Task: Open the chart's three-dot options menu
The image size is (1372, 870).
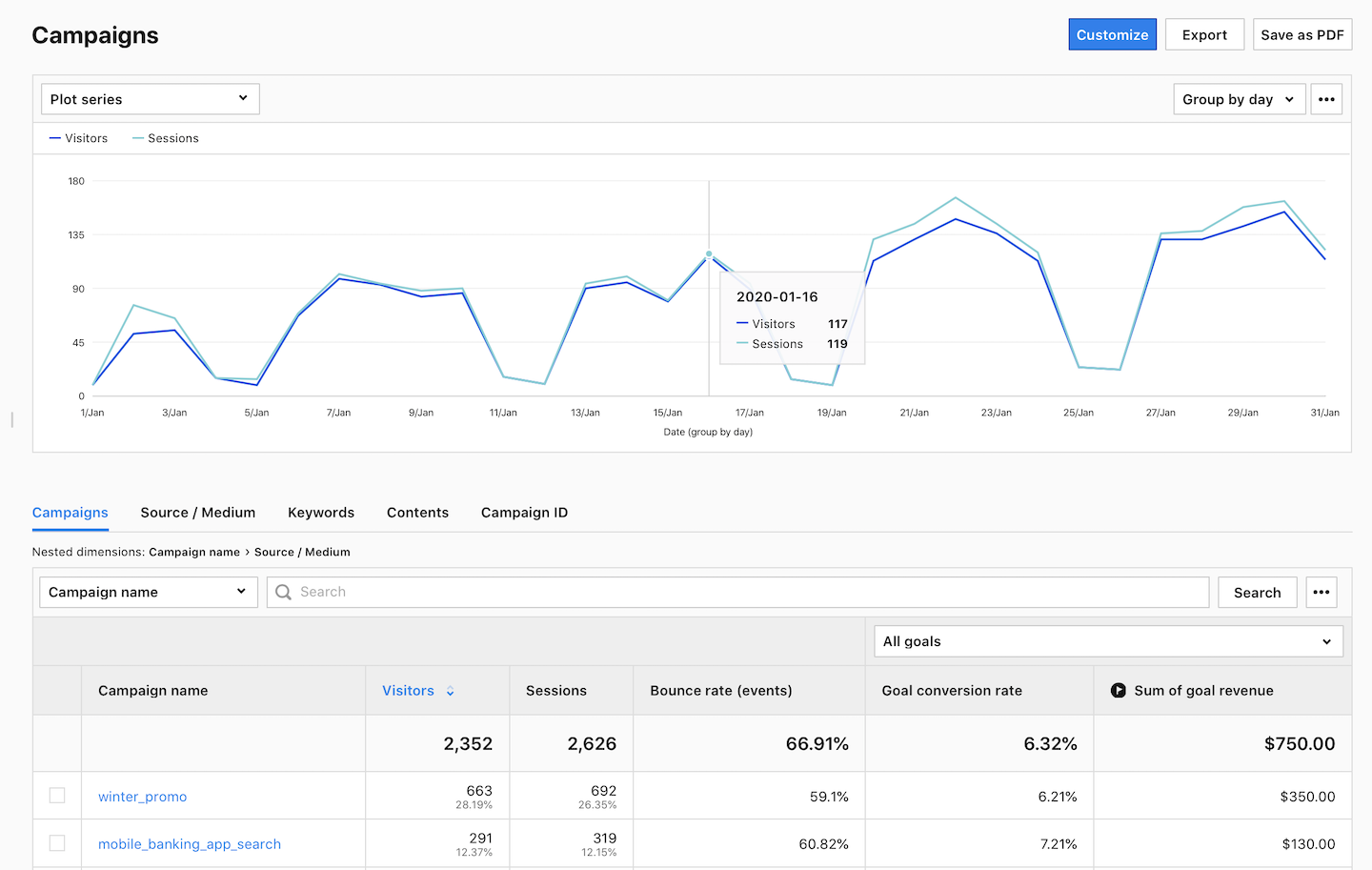Action: click(x=1326, y=99)
